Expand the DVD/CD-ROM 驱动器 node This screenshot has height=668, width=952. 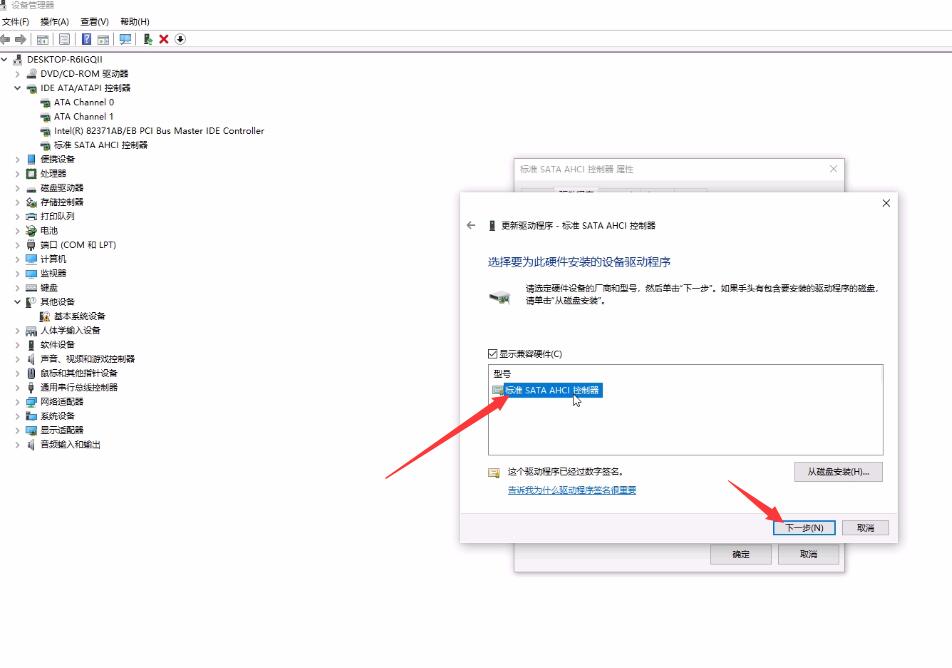pyautogui.click(x=18, y=74)
